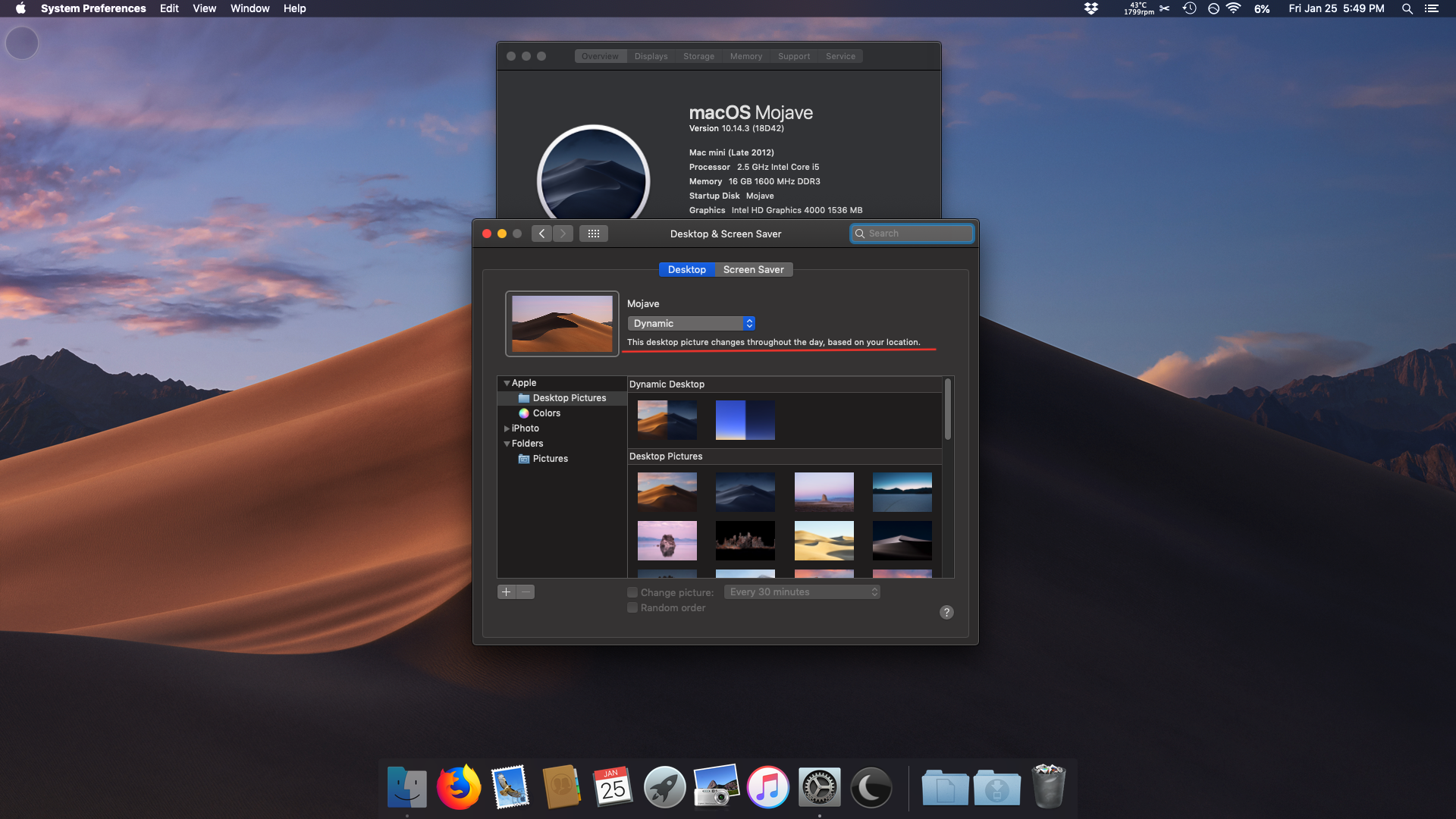Launch Firefox from the Dock
This screenshot has width=1456, height=819.
pos(459,787)
